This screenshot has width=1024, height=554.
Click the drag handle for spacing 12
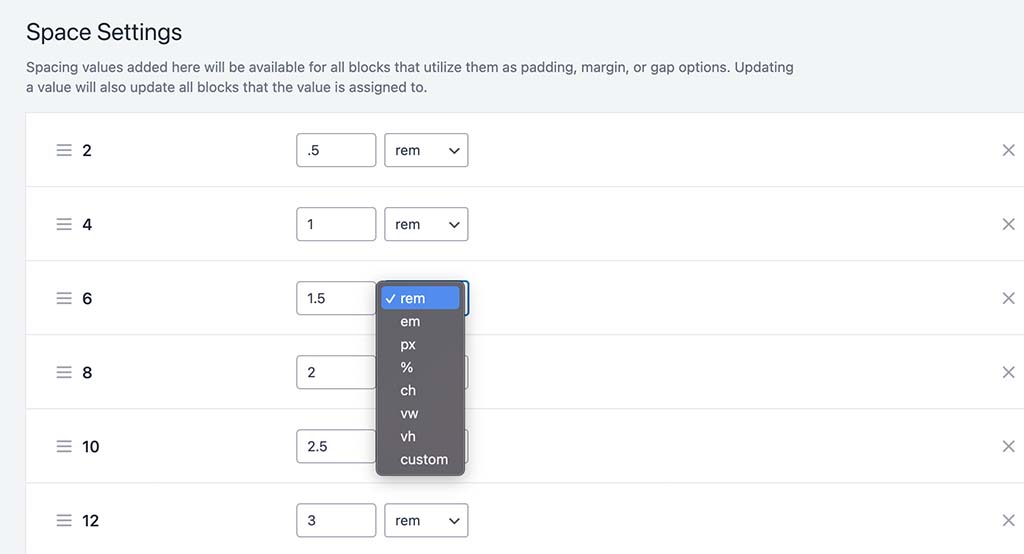pos(64,521)
